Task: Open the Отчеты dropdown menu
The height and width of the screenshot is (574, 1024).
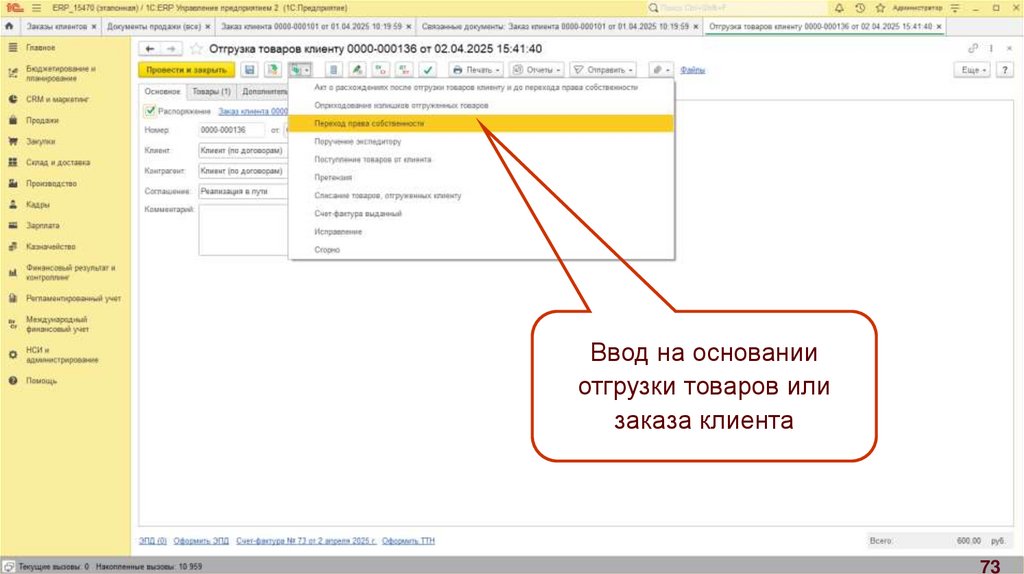Action: click(x=537, y=70)
